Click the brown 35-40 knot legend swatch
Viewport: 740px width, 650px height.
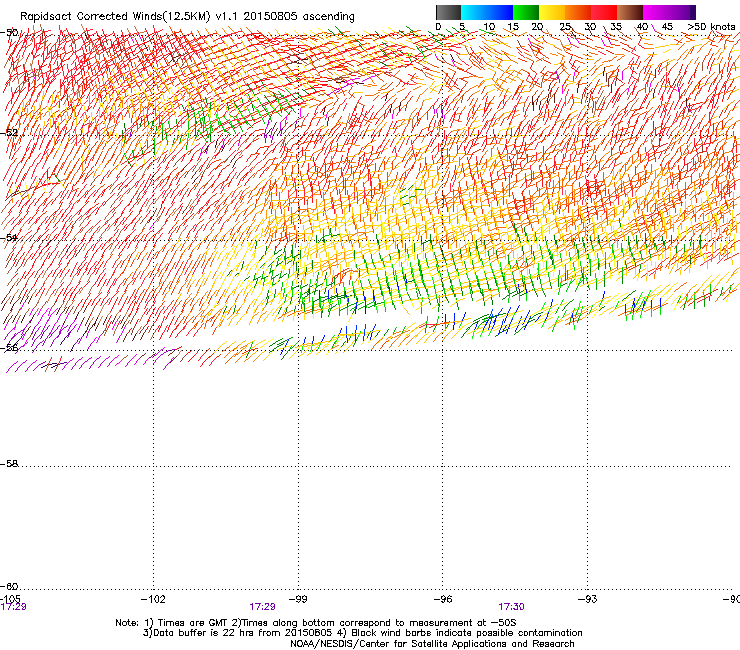pos(630,12)
